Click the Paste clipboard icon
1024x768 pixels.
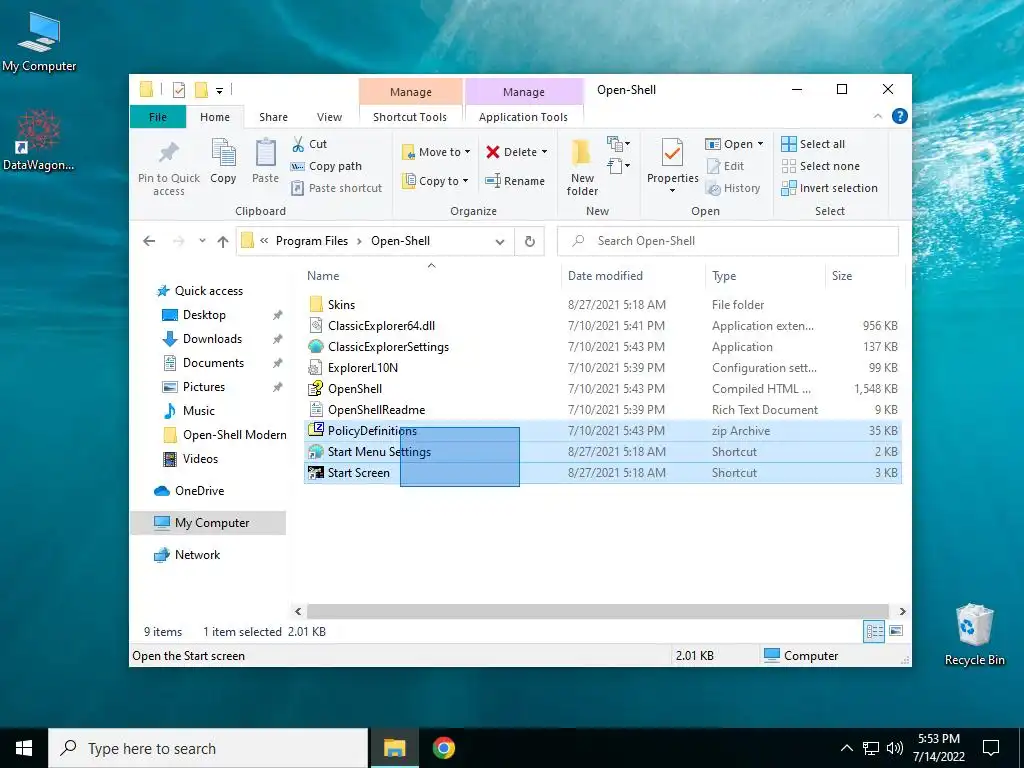click(x=265, y=152)
